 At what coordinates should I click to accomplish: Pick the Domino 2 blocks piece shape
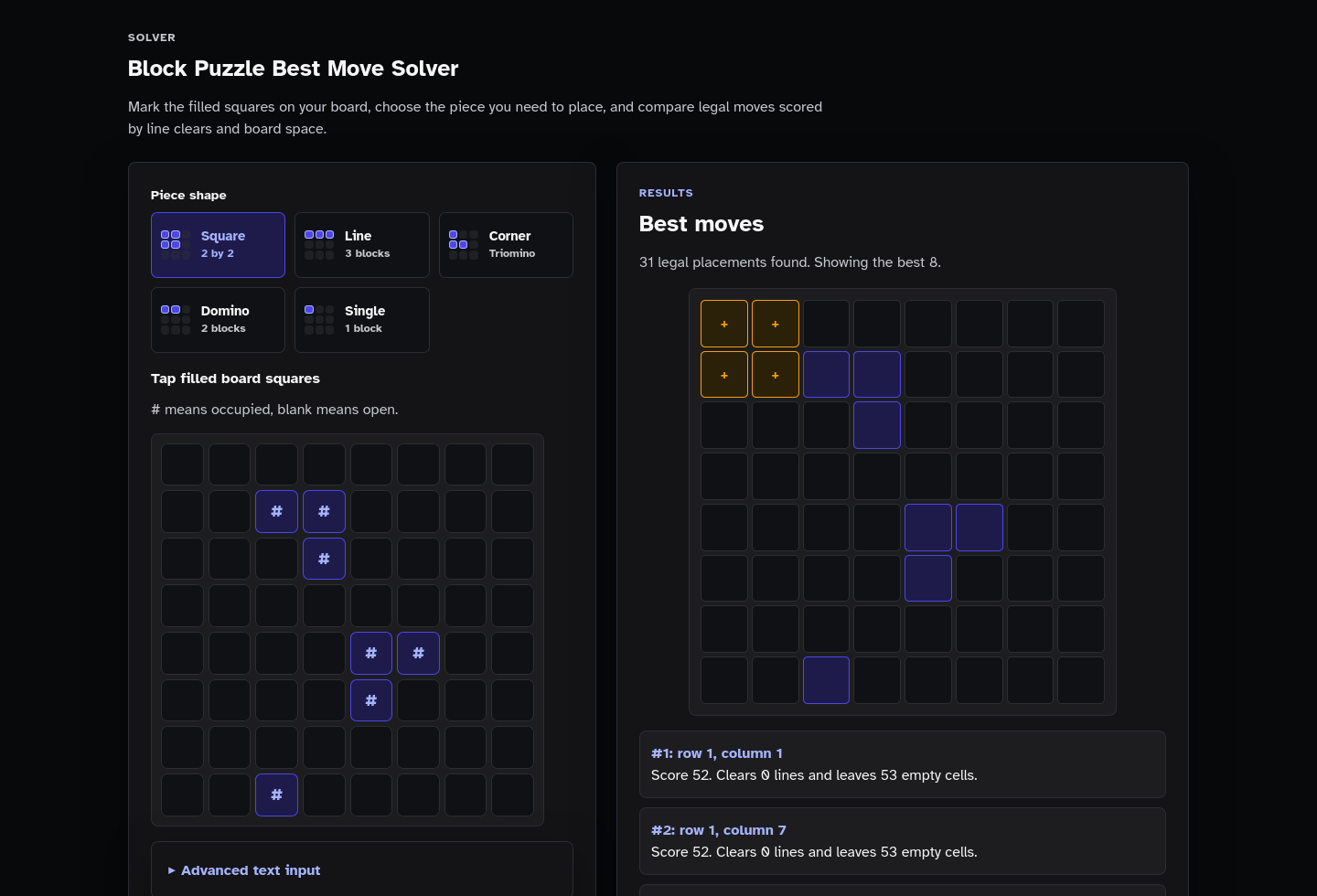click(218, 320)
